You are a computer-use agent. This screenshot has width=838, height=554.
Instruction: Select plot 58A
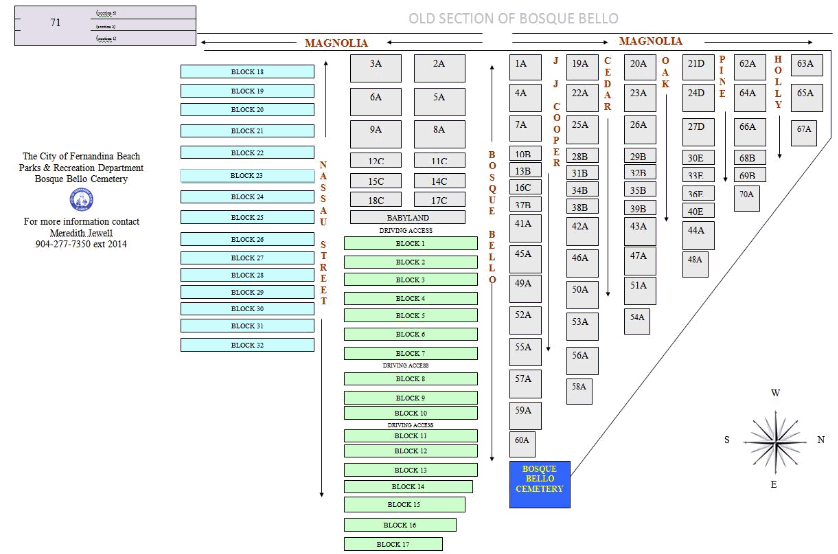click(x=580, y=389)
